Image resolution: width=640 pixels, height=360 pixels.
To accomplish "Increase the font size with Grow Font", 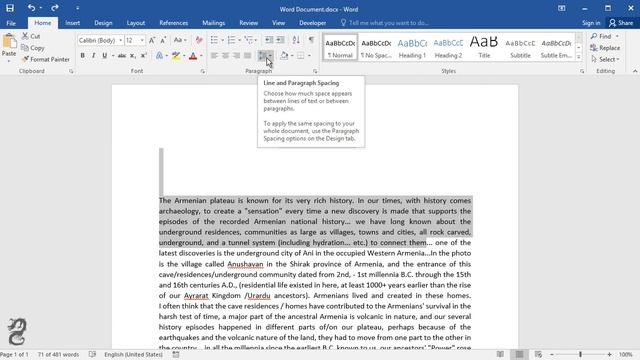I will (x=152, y=40).
